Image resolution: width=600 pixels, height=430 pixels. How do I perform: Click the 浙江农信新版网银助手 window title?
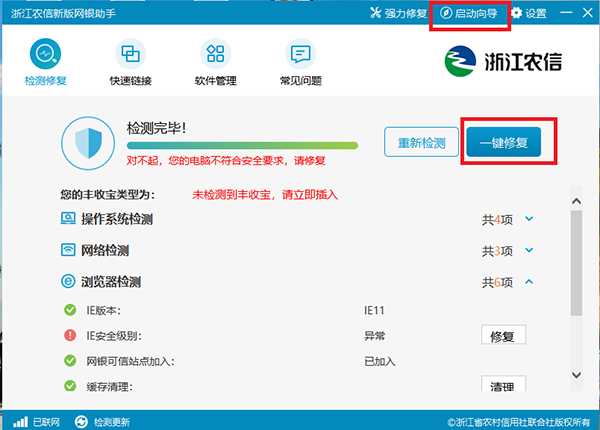(63, 13)
